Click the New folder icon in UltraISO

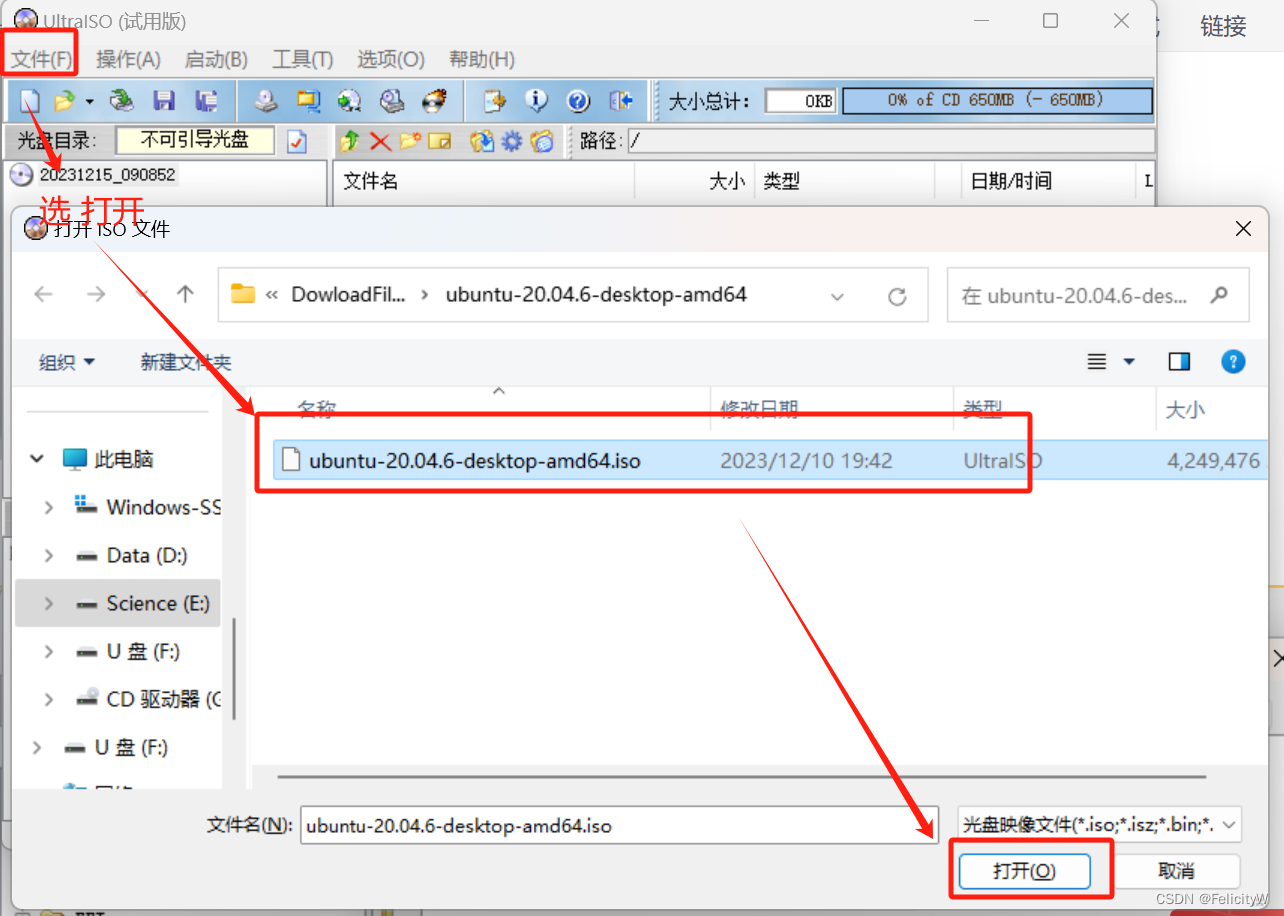tap(410, 141)
